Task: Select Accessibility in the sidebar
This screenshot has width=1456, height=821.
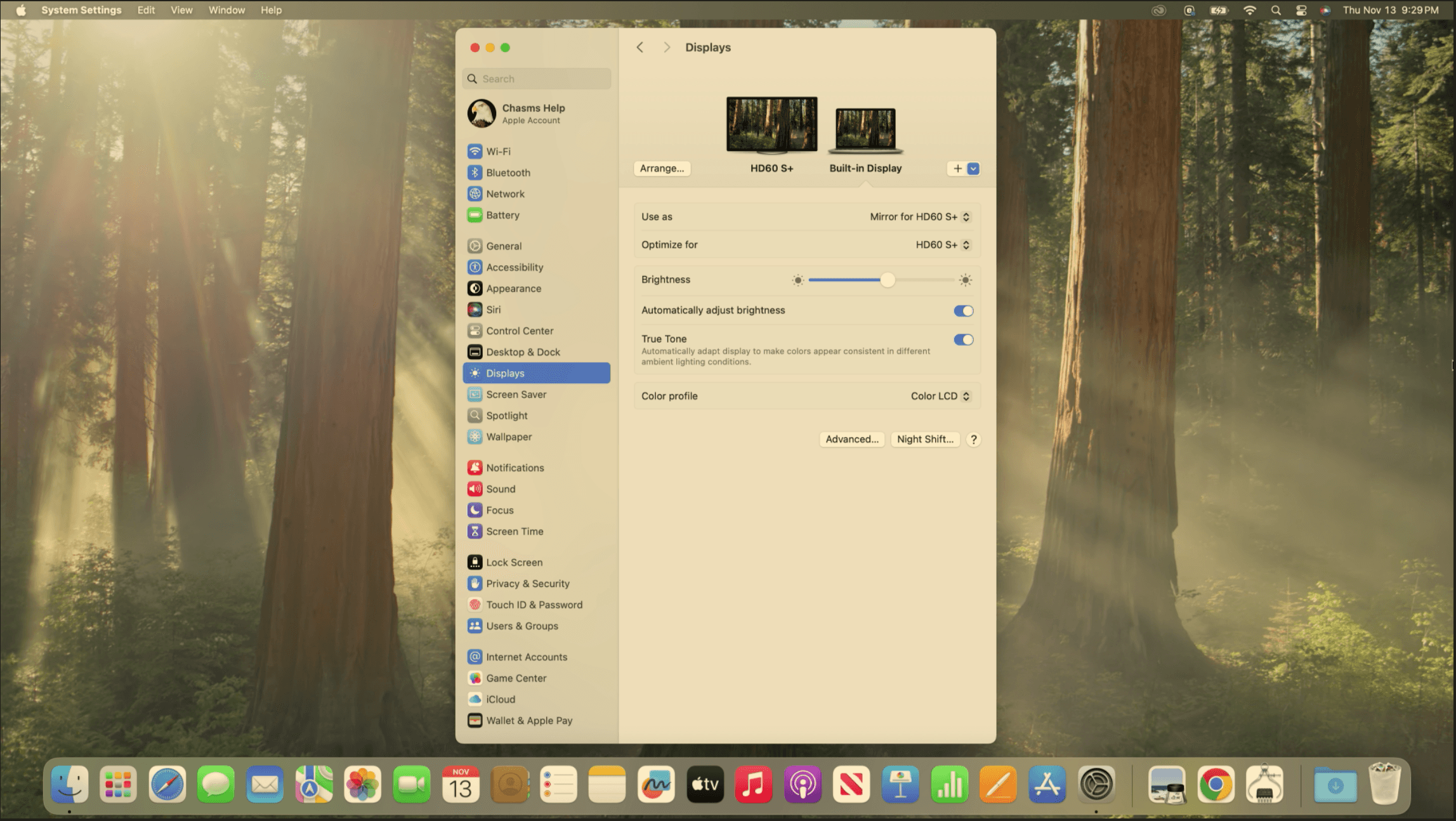Action: click(x=514, y=267)
